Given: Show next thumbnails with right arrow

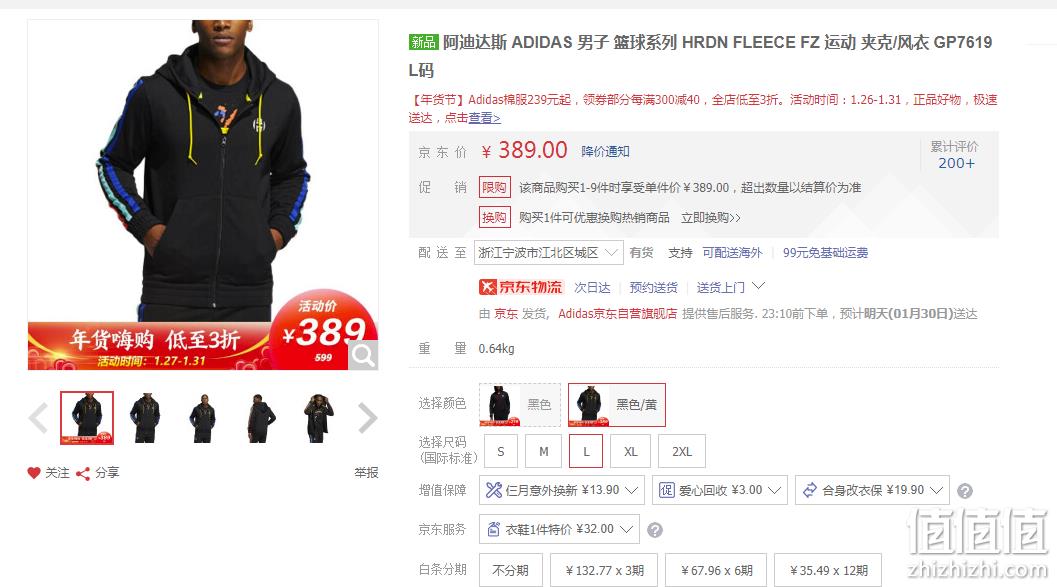Looking at the screenshot, I should 367,418.
